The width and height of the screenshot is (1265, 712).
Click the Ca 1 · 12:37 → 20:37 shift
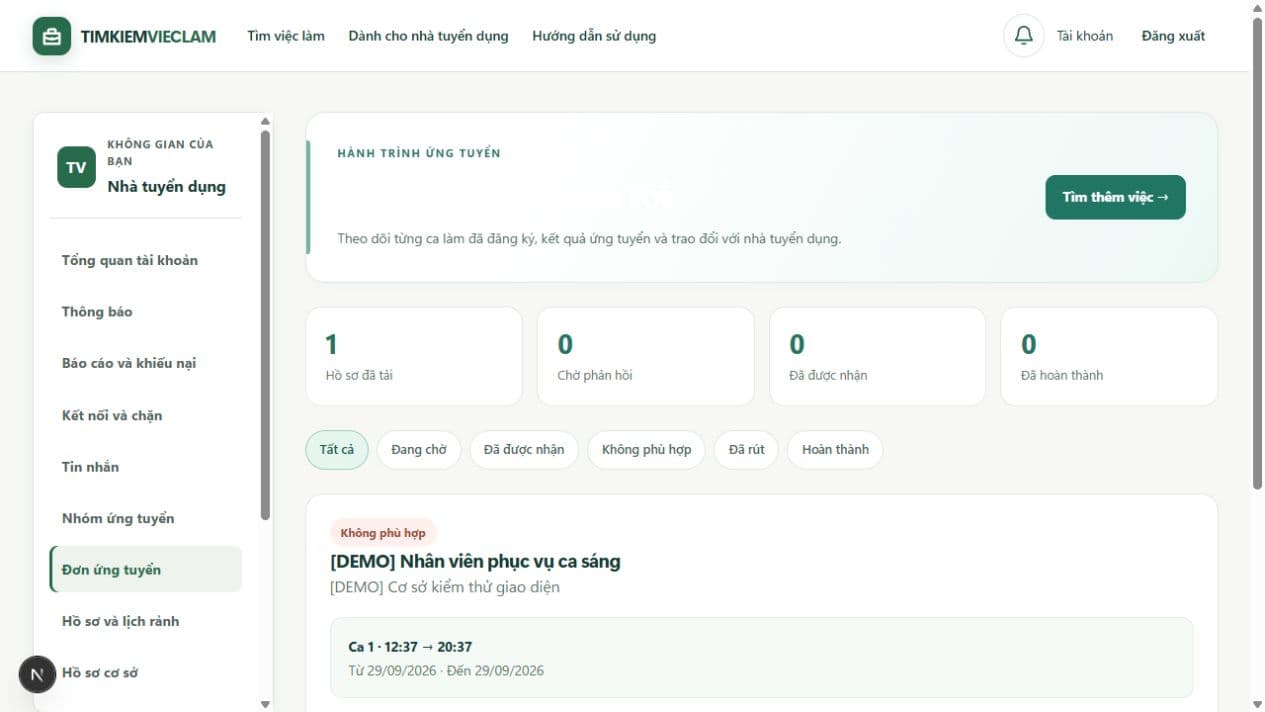pos(762,657)
